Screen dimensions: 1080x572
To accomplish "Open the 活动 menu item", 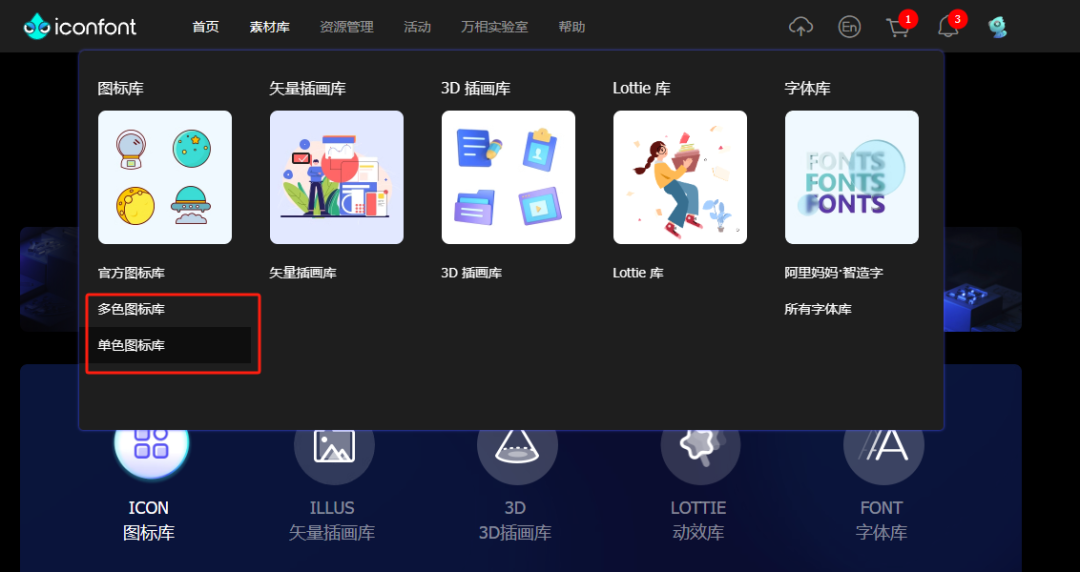I will click(x=417, y=27).
